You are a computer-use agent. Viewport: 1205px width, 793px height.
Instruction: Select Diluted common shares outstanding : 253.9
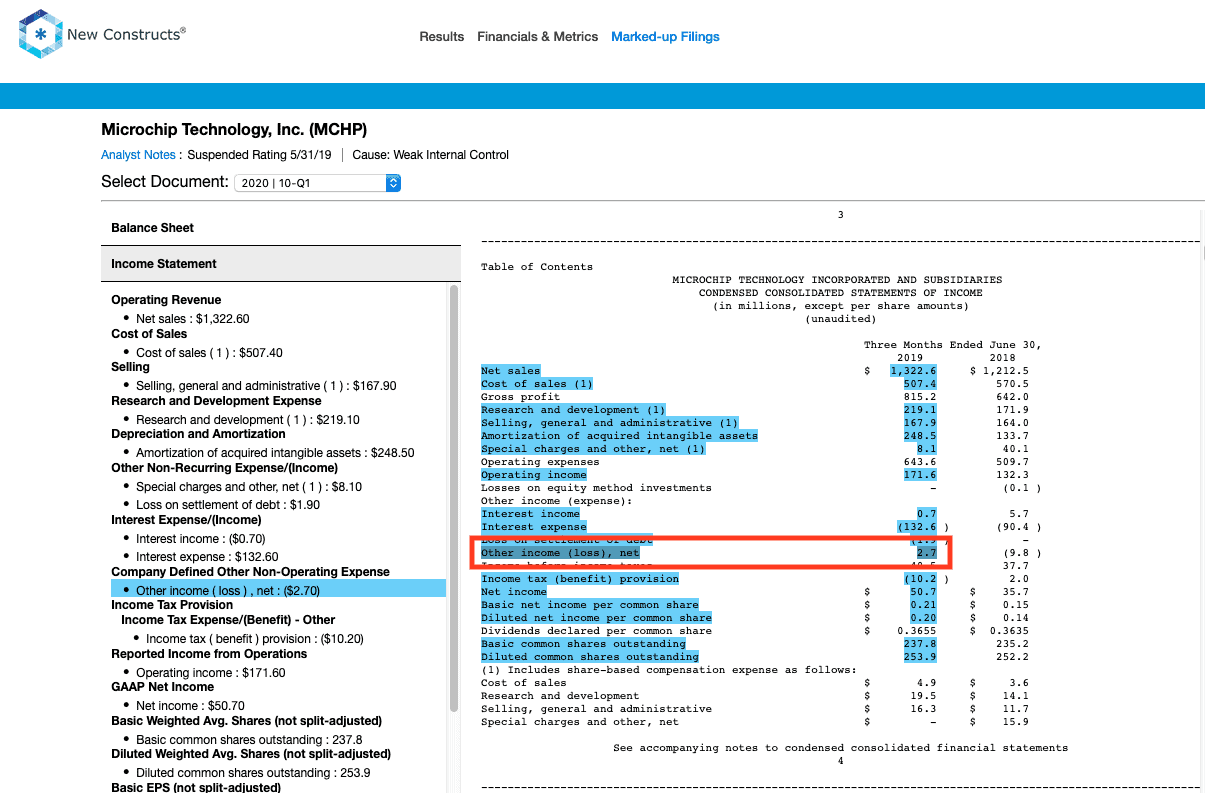click(253, 773)
